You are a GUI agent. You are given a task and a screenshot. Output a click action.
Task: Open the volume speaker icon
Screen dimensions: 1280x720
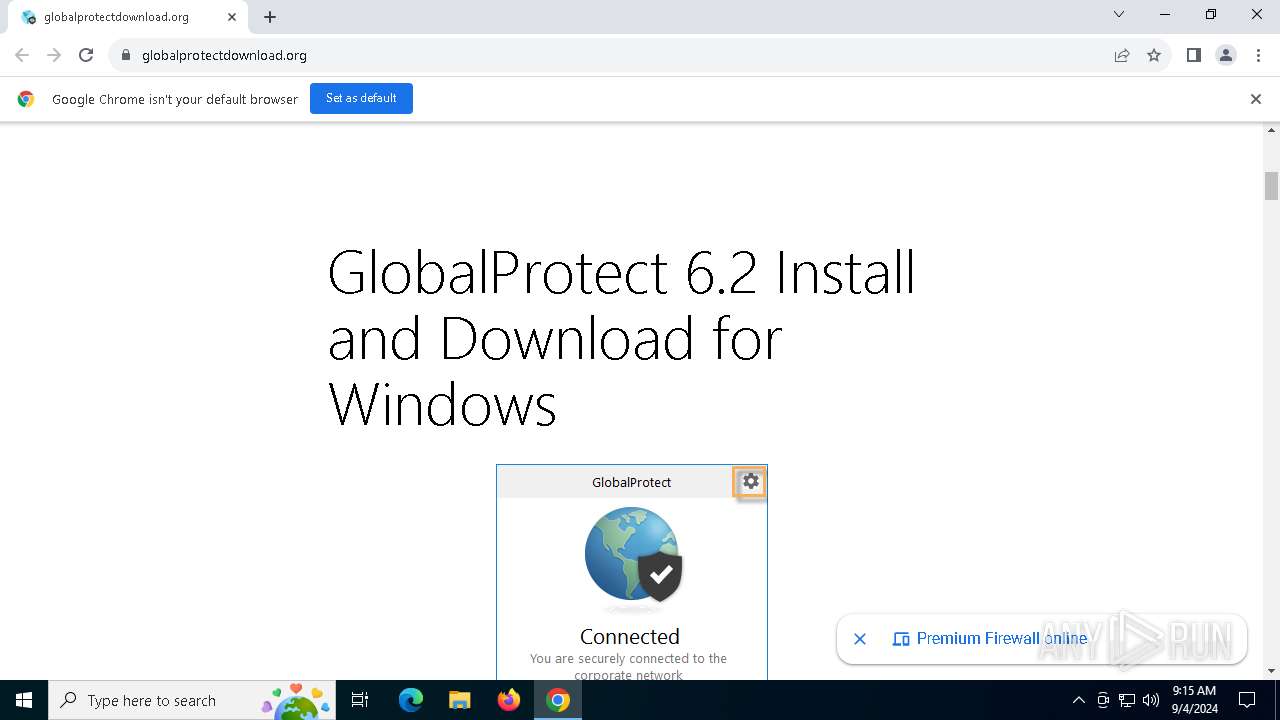1151,700
